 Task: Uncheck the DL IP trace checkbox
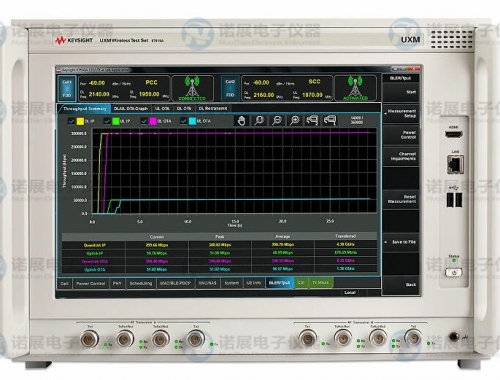click(71, 121)
